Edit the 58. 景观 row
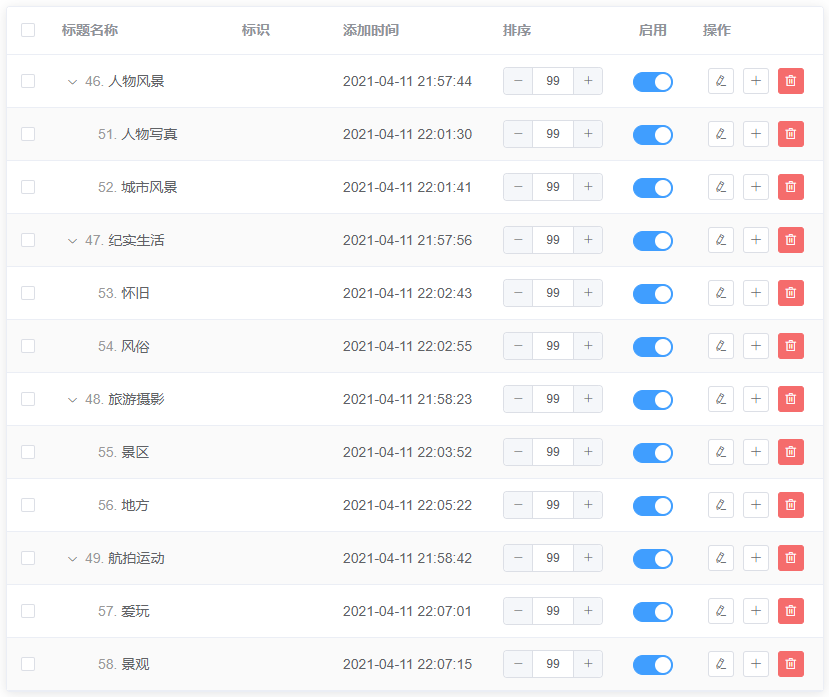829x697 pixels. 721,664
